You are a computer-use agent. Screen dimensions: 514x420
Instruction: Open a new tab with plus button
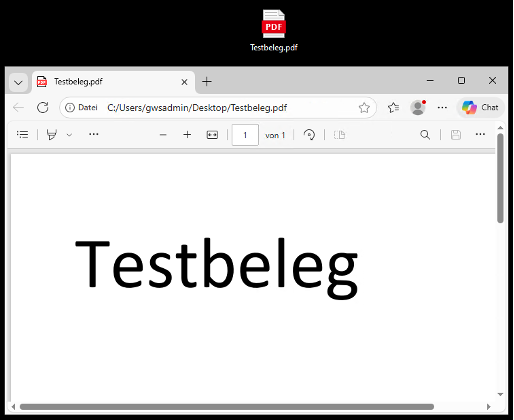pos(207,82)
